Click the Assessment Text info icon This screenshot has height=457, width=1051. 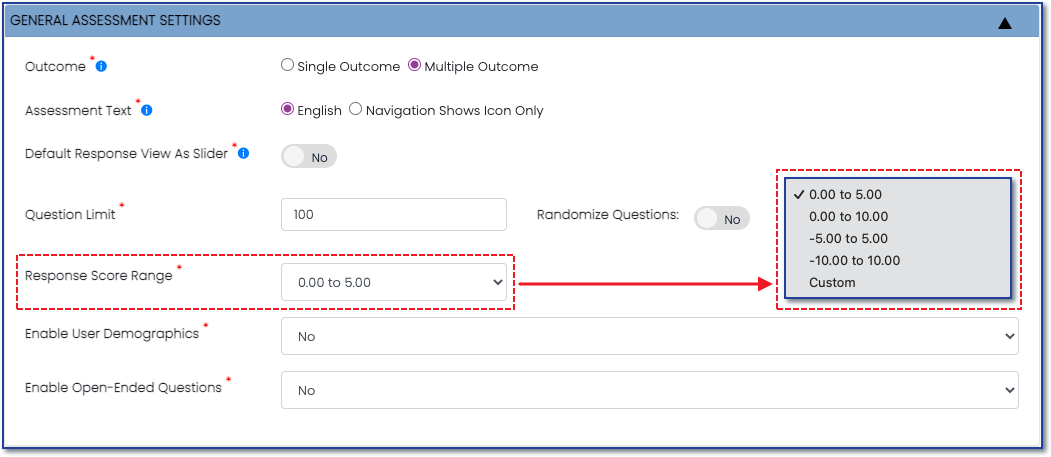(x=147, y=110)
